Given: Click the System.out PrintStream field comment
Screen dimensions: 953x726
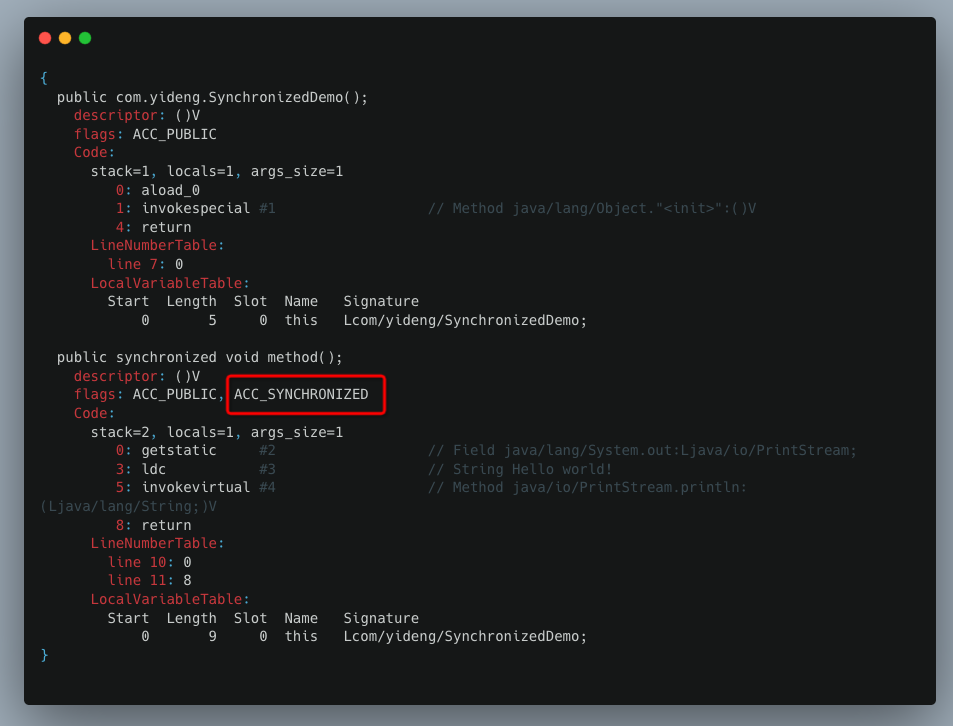Looking at the screenshot, I should point(642,450).
